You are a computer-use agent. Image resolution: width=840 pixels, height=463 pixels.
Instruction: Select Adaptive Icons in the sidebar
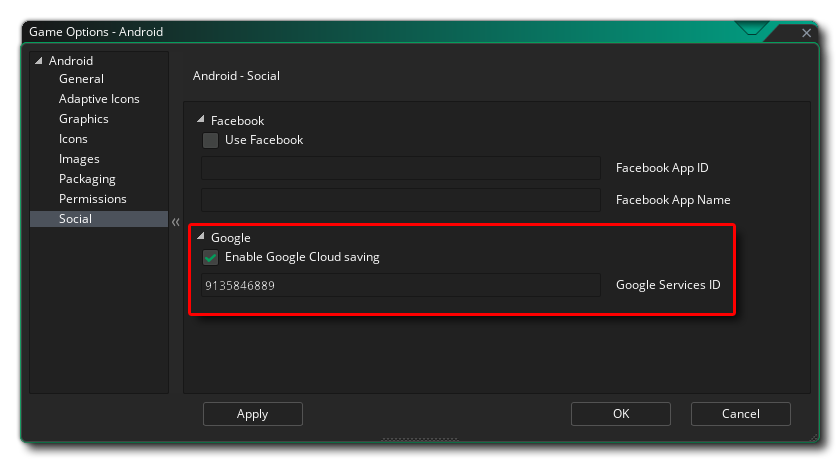(99, 99)
